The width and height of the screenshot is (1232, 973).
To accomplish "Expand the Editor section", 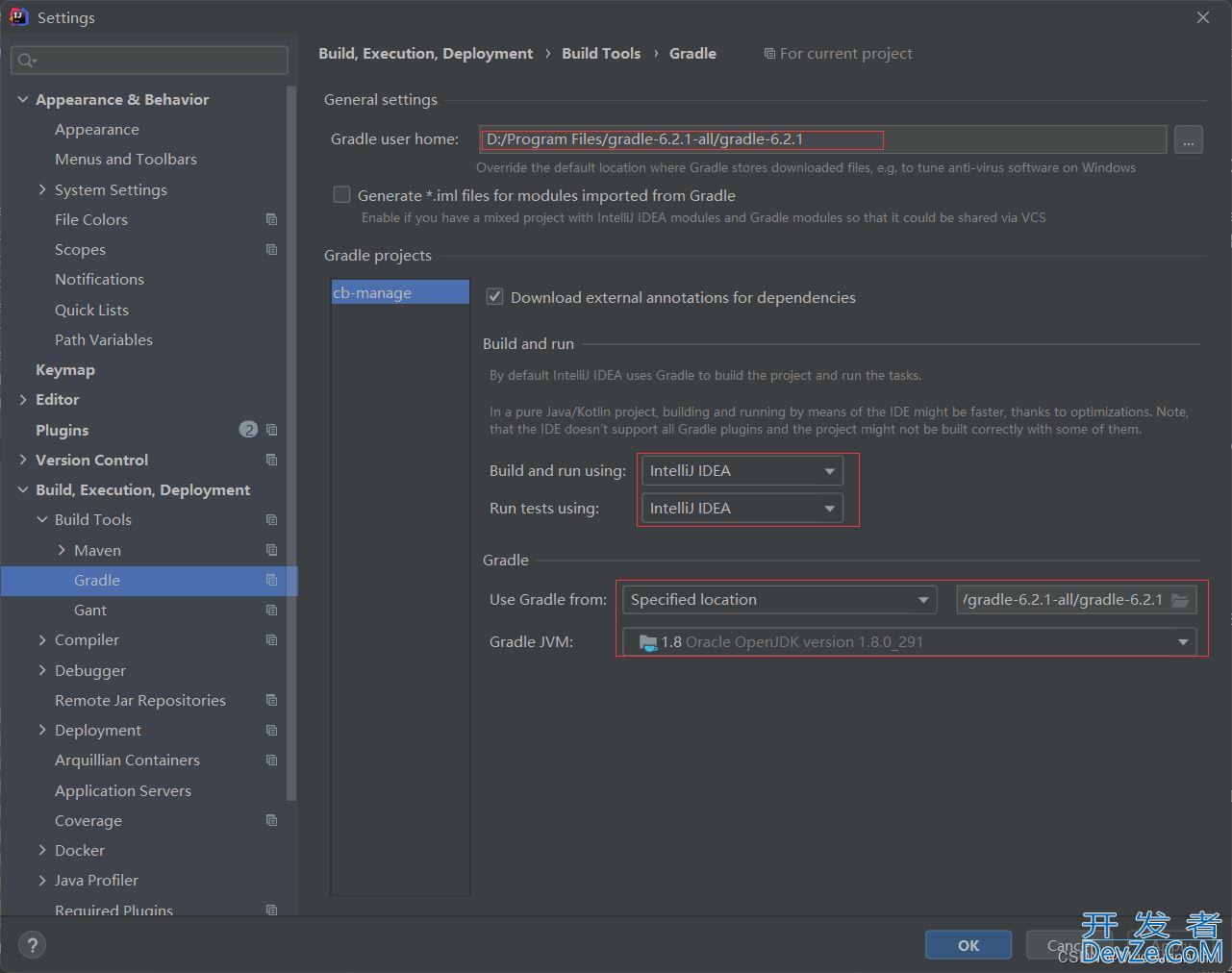I will 23,399.
